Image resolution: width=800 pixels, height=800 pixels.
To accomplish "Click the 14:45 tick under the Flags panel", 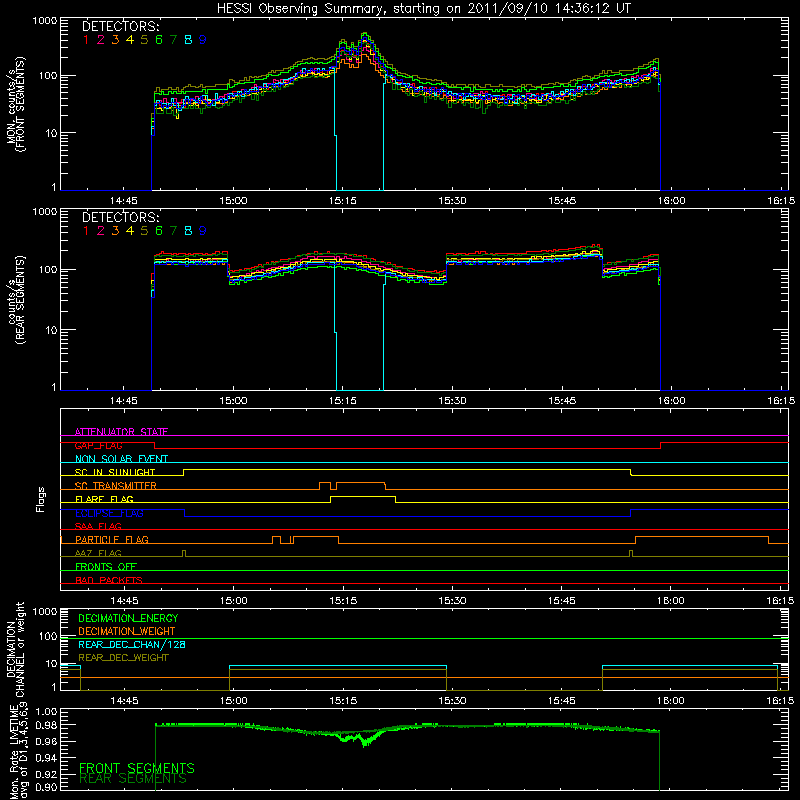I will (x=124, y=601).
